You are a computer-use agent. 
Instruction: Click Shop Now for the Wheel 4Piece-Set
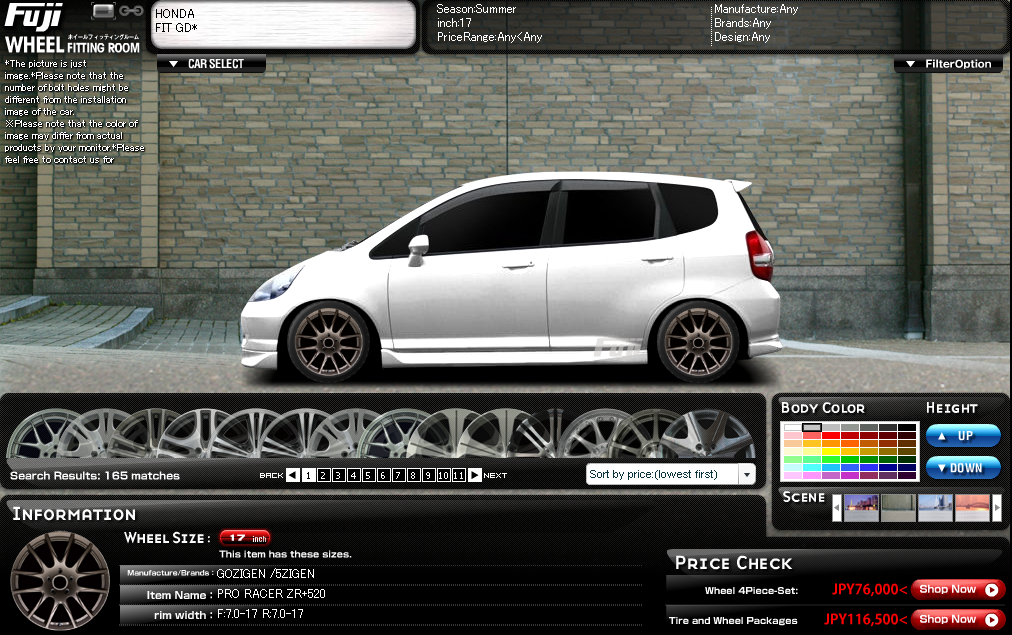tap(958, 589)
